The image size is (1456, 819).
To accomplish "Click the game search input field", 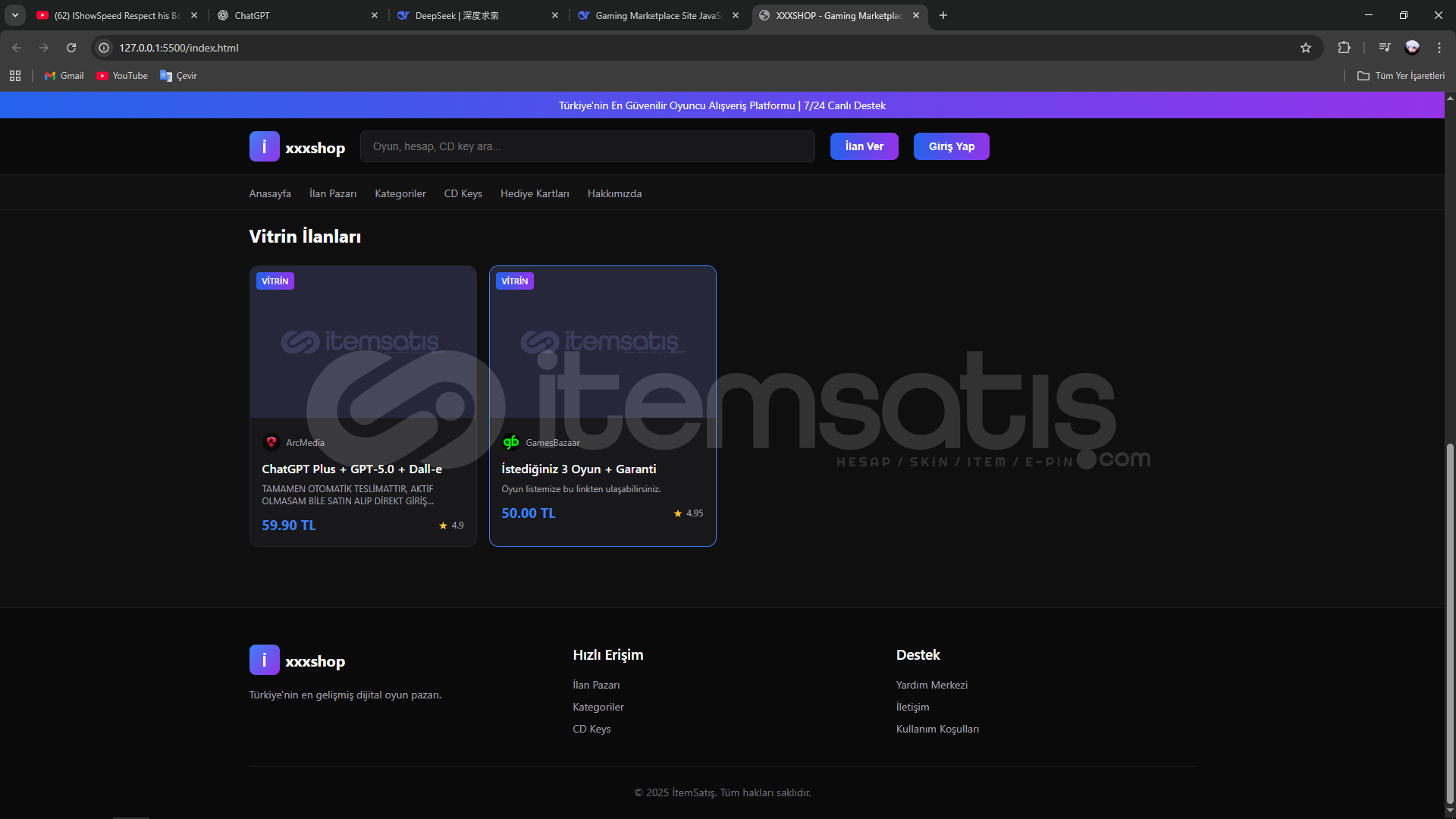I will point(587,146).
